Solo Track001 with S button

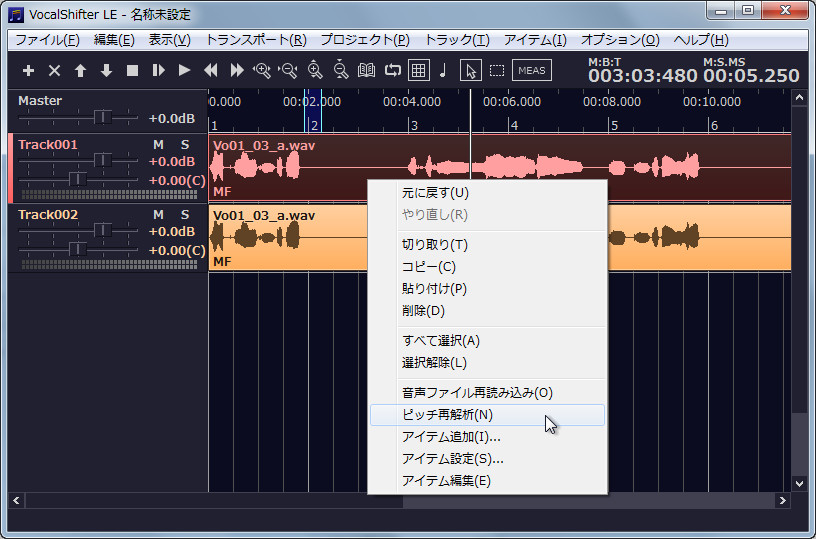[x=185, y=145]
